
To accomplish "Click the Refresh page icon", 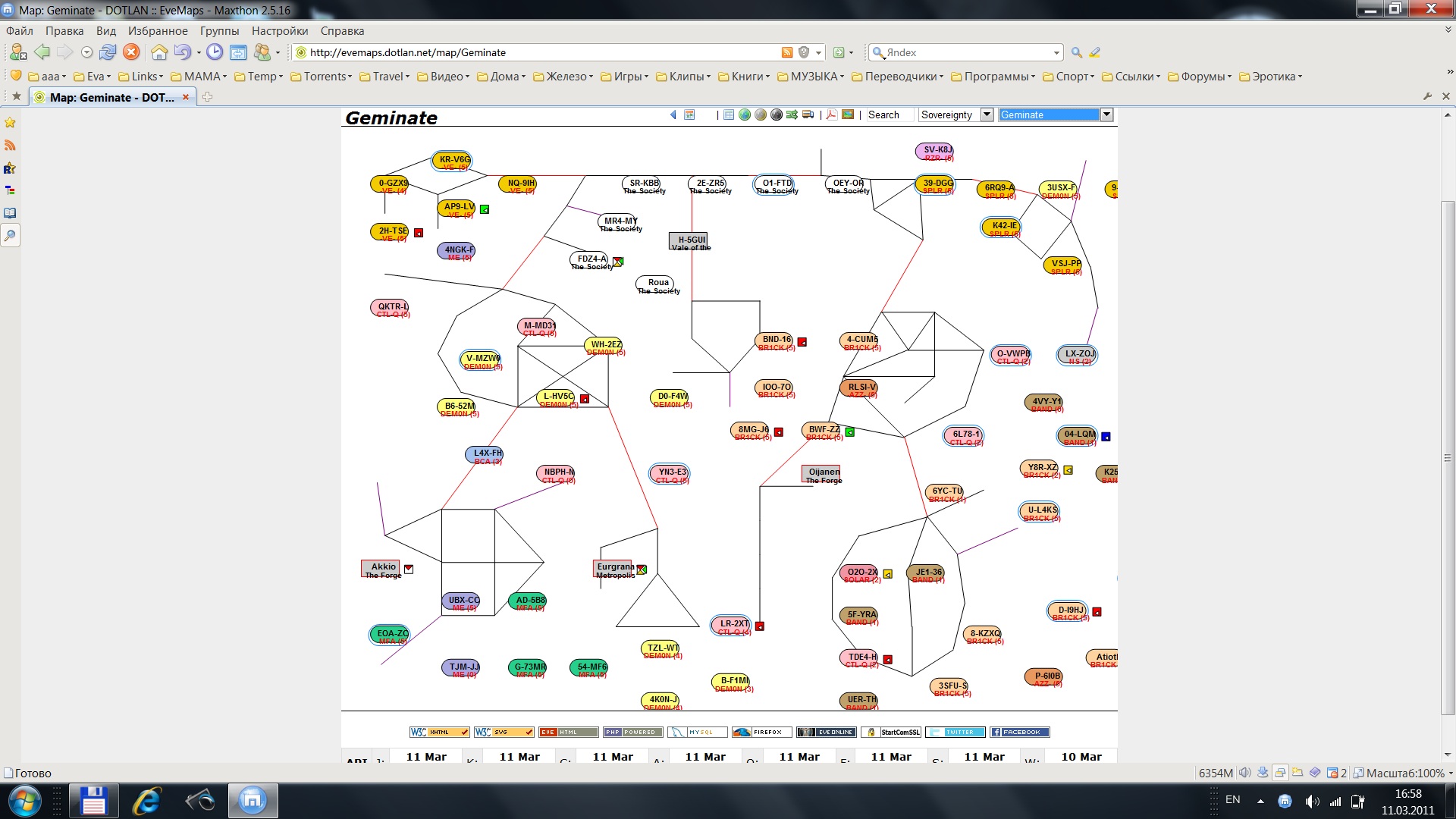I will (108, 52).
